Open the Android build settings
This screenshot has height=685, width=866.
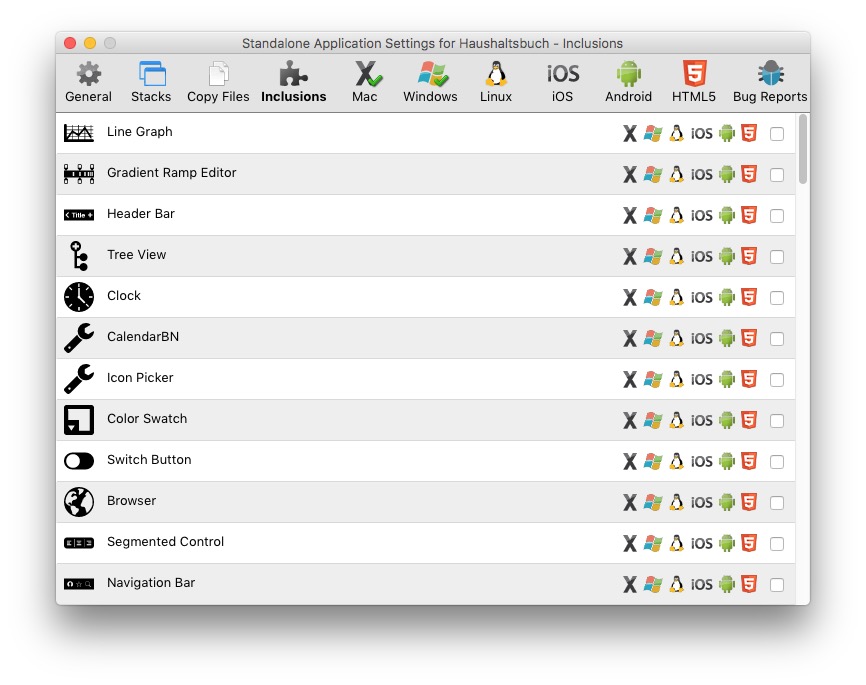pyautogui.click(x=629, y=82)
